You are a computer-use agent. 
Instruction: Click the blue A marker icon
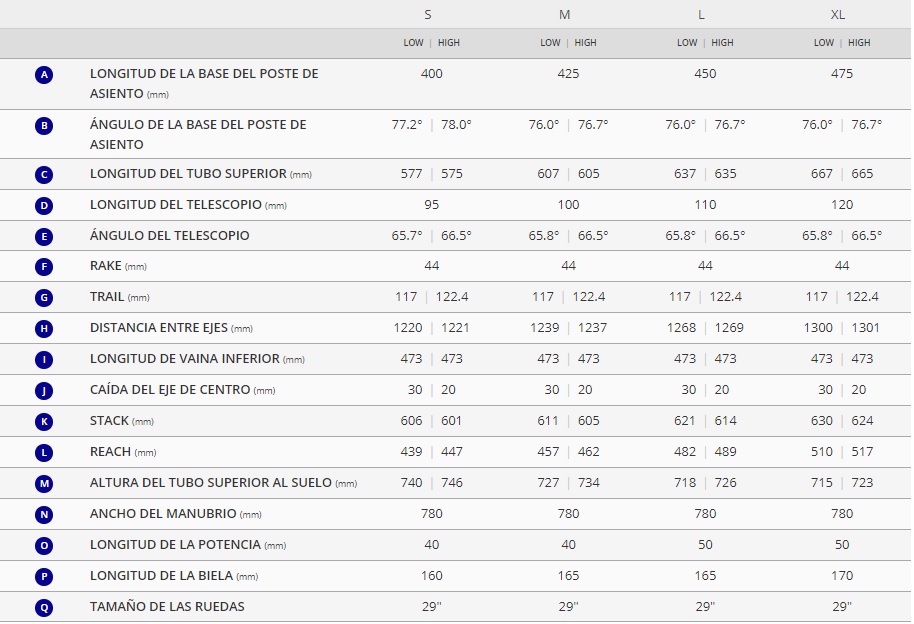tap(44, 75)
